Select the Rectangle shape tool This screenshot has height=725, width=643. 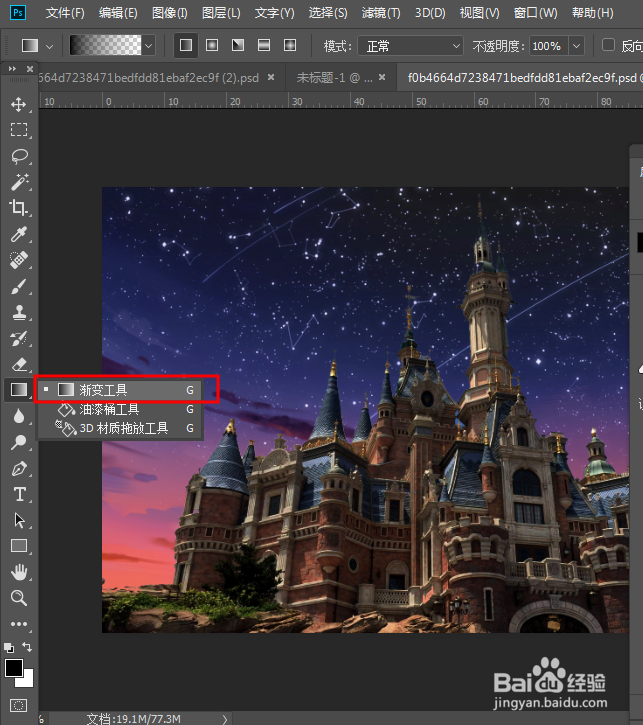(18, 546)
